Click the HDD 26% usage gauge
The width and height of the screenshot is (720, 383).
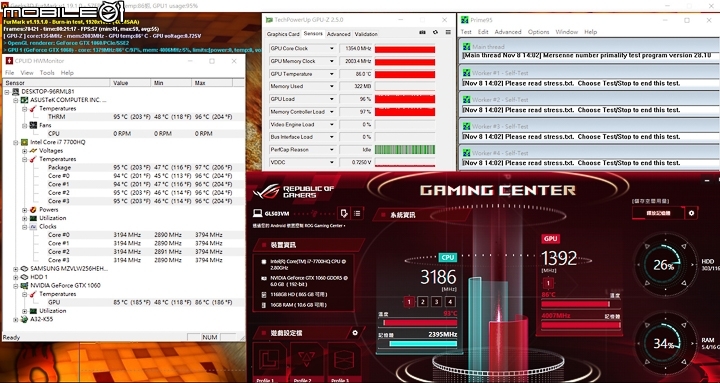665,265
